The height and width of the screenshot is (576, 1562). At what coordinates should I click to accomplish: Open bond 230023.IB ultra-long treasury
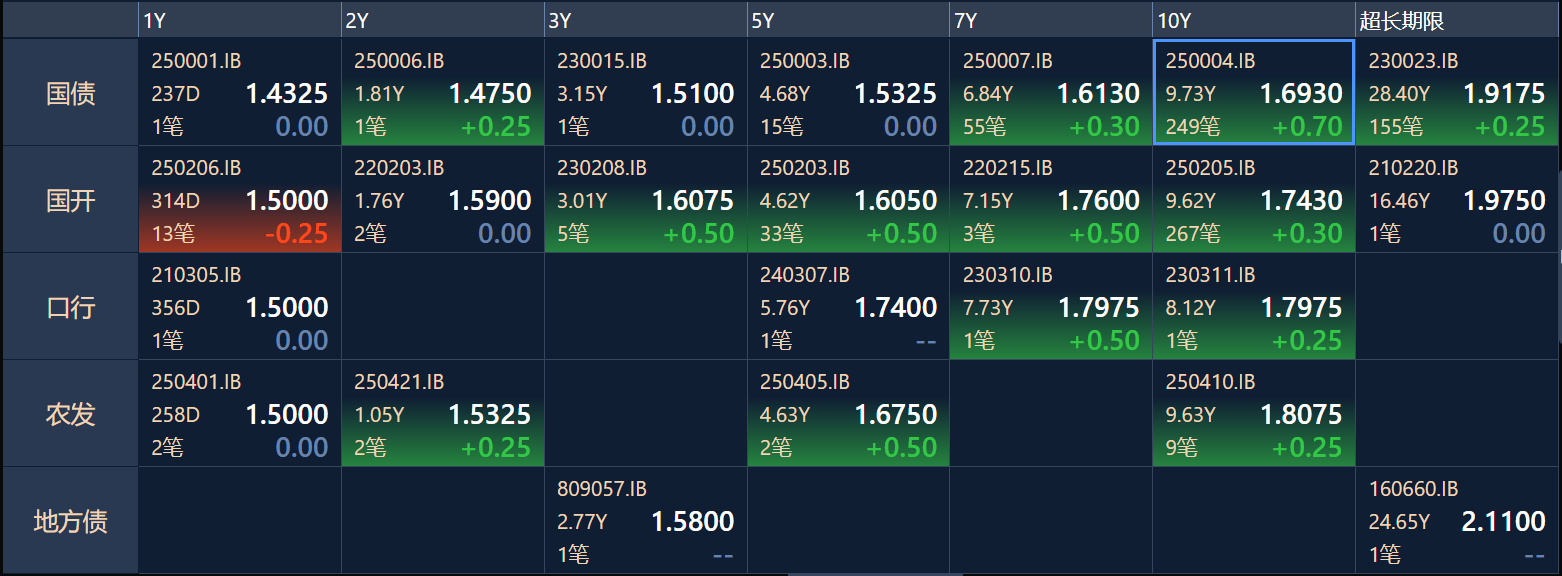[1457, 93]
